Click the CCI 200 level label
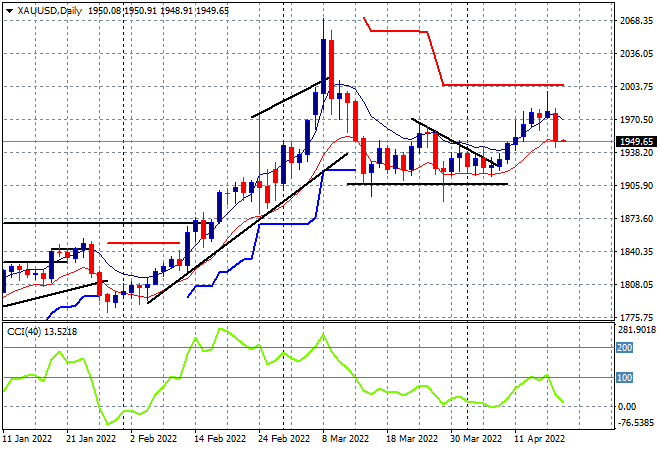Screen dimensions: 660x450 tap(624, 348)
